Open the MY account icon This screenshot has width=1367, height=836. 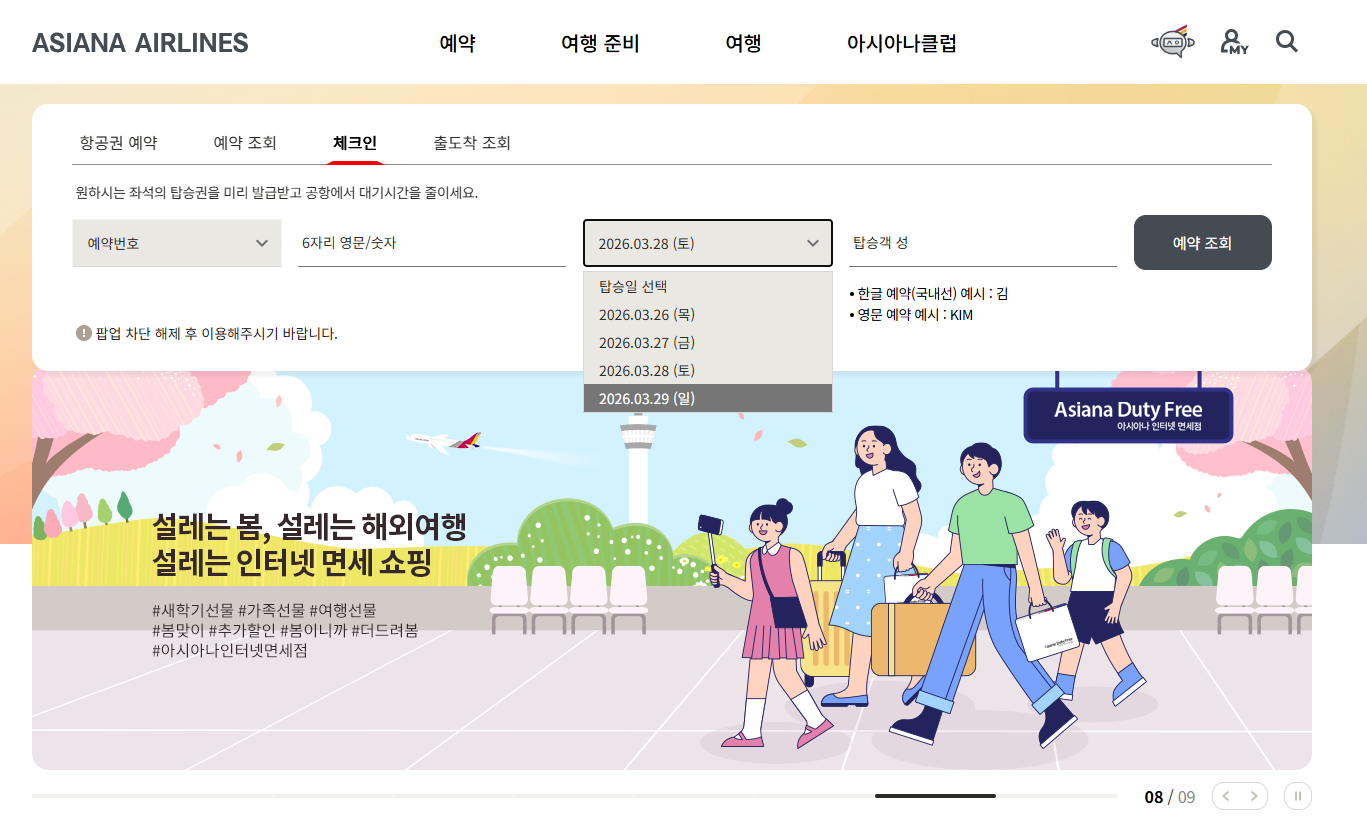pos(1234,42)
